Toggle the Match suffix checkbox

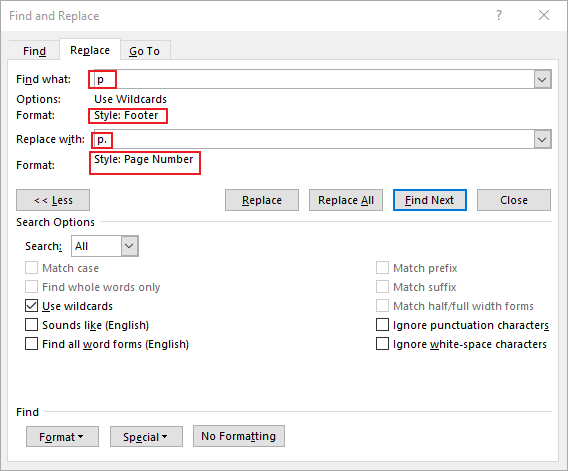pyautogui.click(x=382, y=287)
